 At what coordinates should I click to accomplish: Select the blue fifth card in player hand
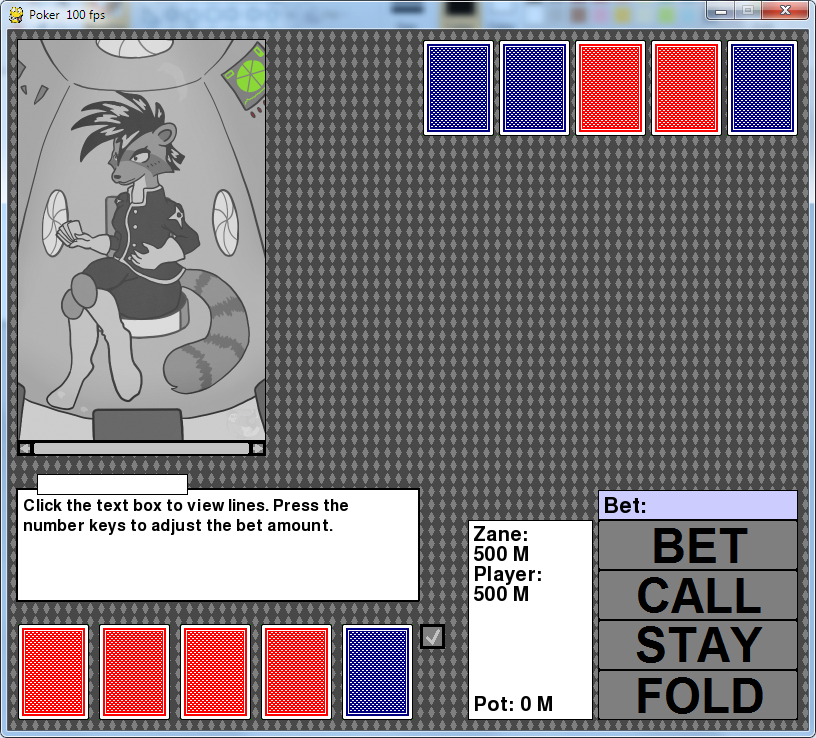(x=378, y=672)
